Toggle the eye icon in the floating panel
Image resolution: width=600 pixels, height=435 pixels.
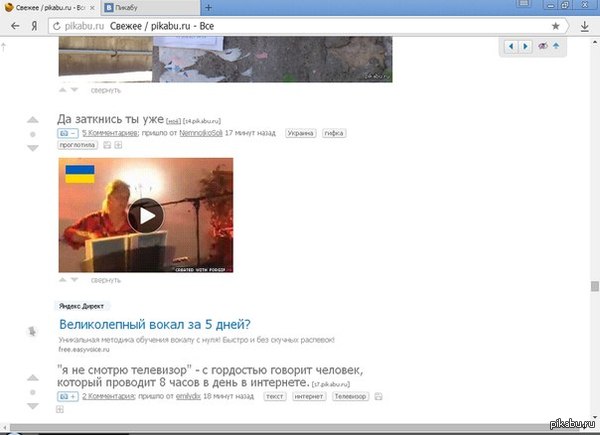click(543, 46)
